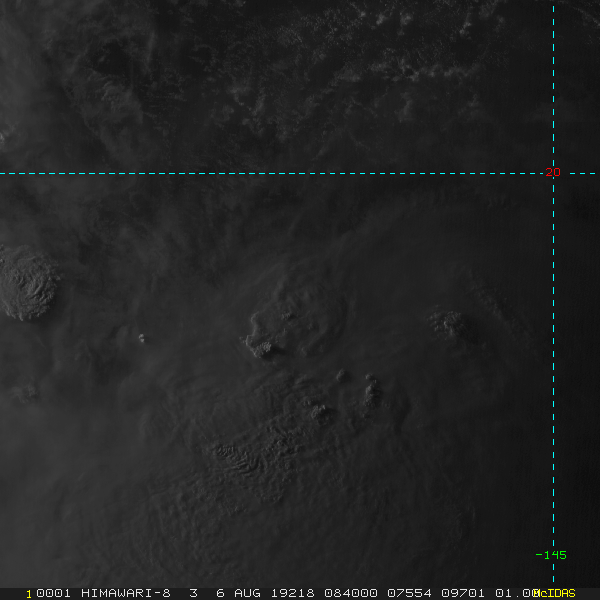Image resolution: width=600 pixels, height=600 pixels.
Task: Click the rippled wave clouds near bottom center
Action: tap(250, 458)
